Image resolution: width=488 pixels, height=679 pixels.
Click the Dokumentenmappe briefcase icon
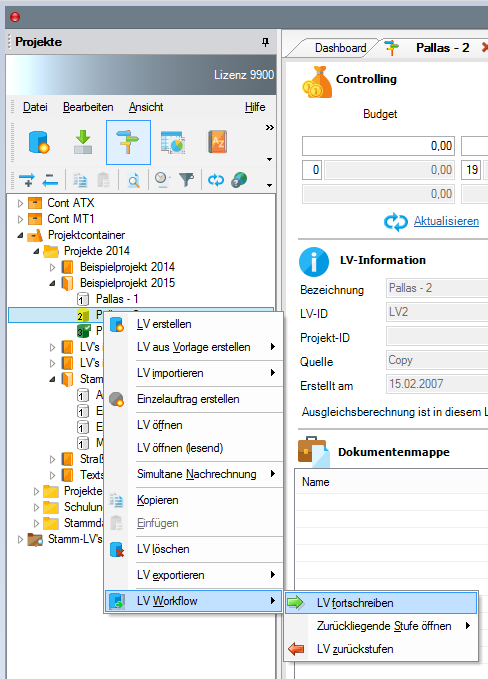[x=313, y=452]
